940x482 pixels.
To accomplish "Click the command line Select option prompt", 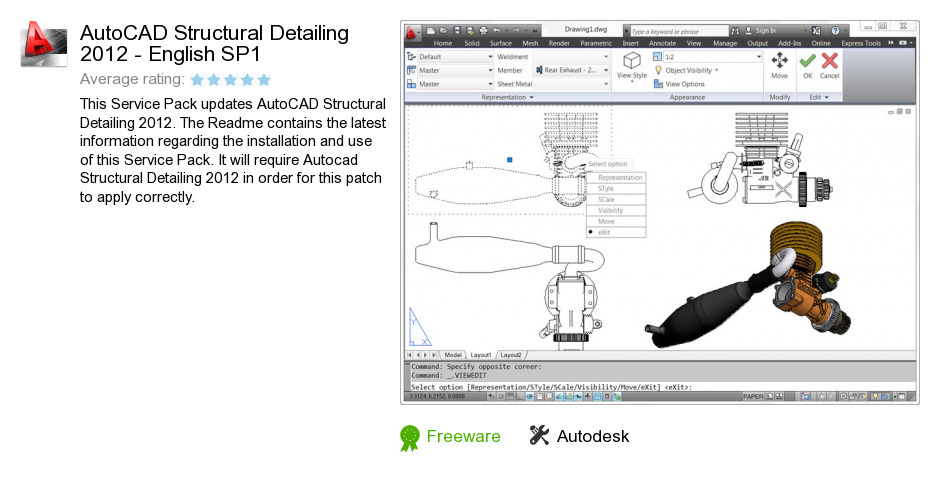I will (x=551, y=387).
